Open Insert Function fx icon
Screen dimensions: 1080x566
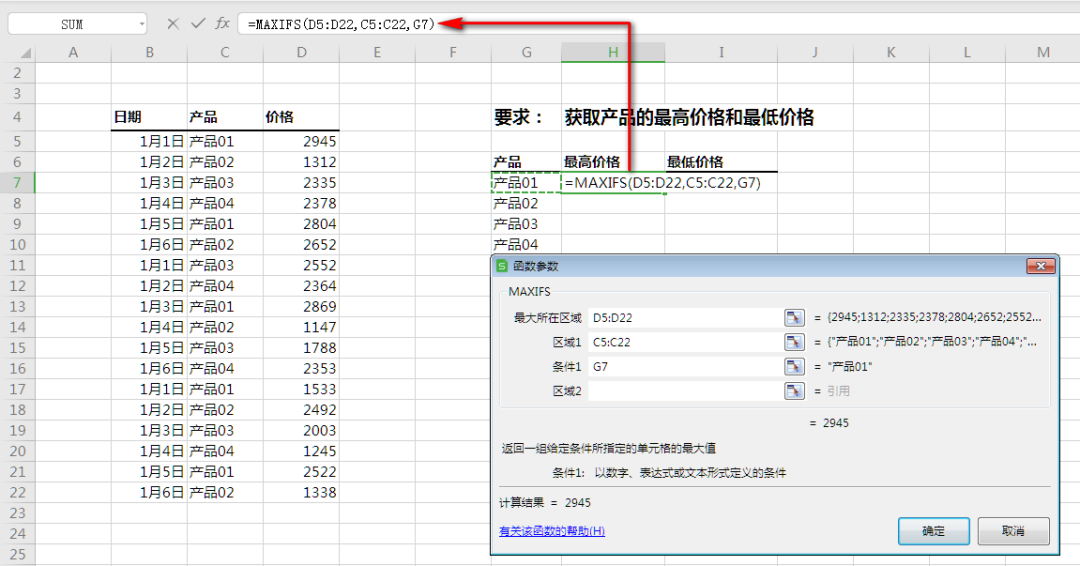222,23
